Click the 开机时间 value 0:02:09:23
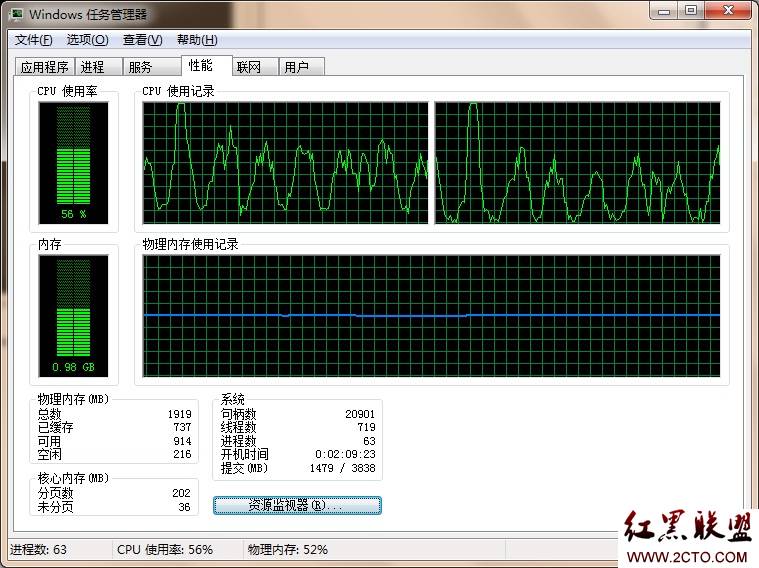759x568 pixels. pos(345,454)
